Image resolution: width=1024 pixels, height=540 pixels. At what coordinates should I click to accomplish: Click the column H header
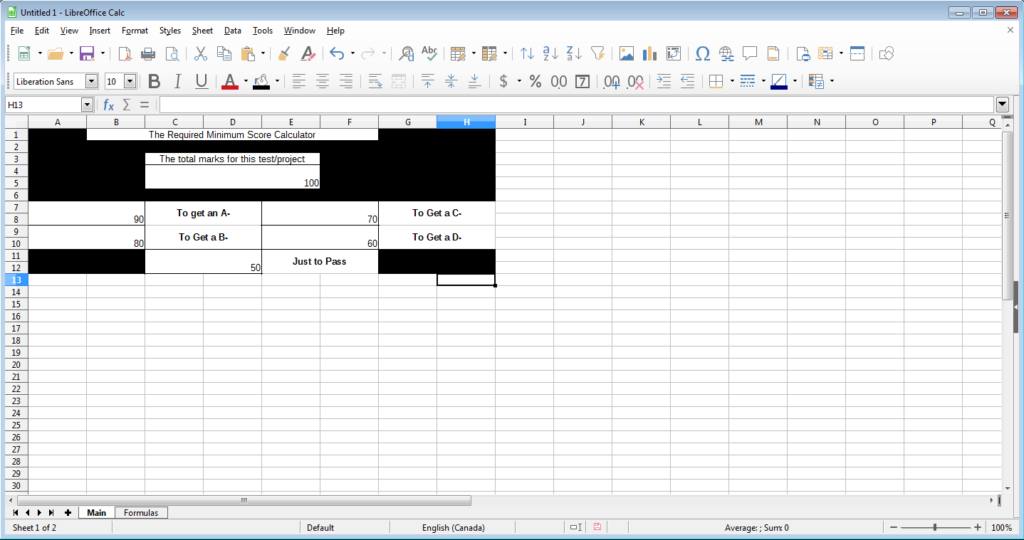[x=466, y=122]
